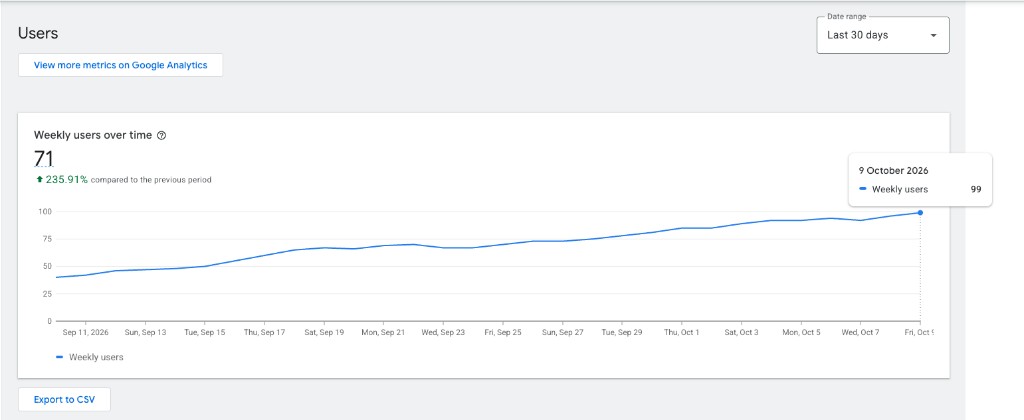The width and height of the screenshot is (1024, 420).
Task: Click the green up arrow trend icon
Action: pos(39,180)
